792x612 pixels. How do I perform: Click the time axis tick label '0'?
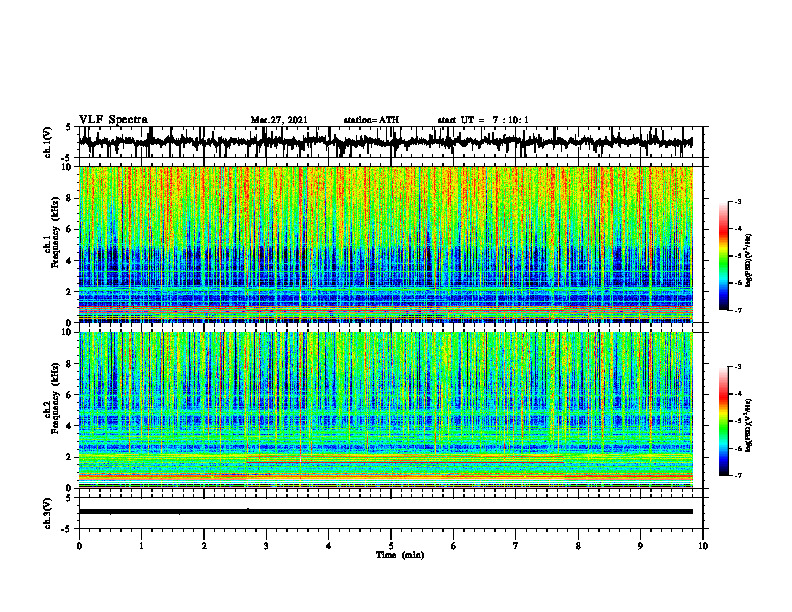(79, 546)
